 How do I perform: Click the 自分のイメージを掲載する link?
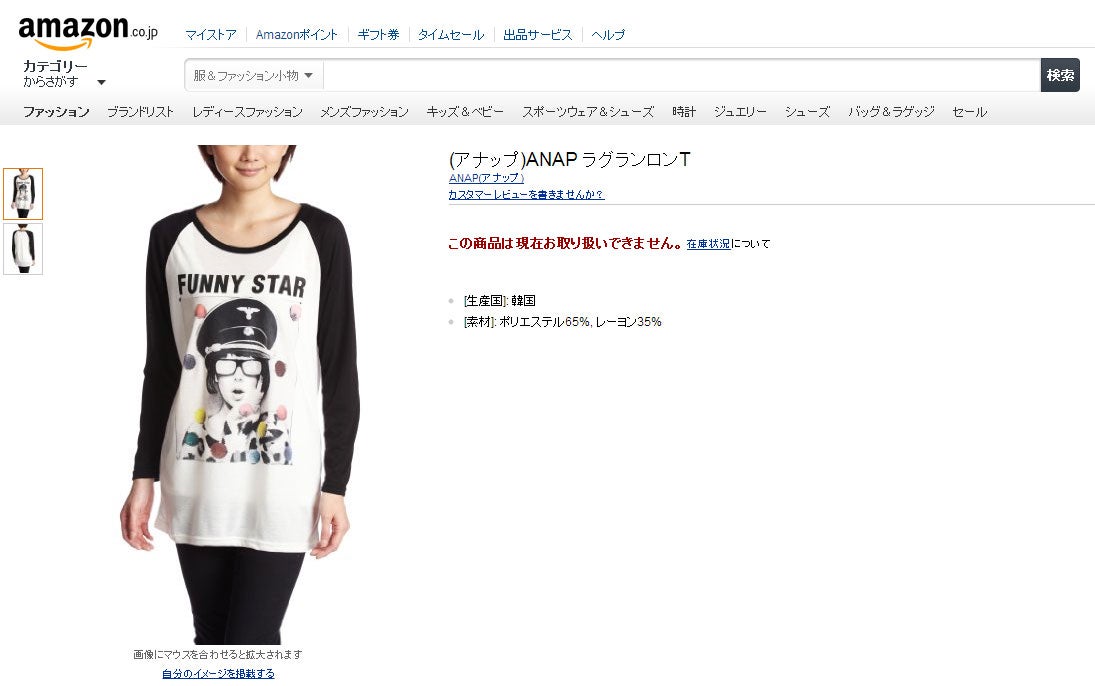click(218, 673)
